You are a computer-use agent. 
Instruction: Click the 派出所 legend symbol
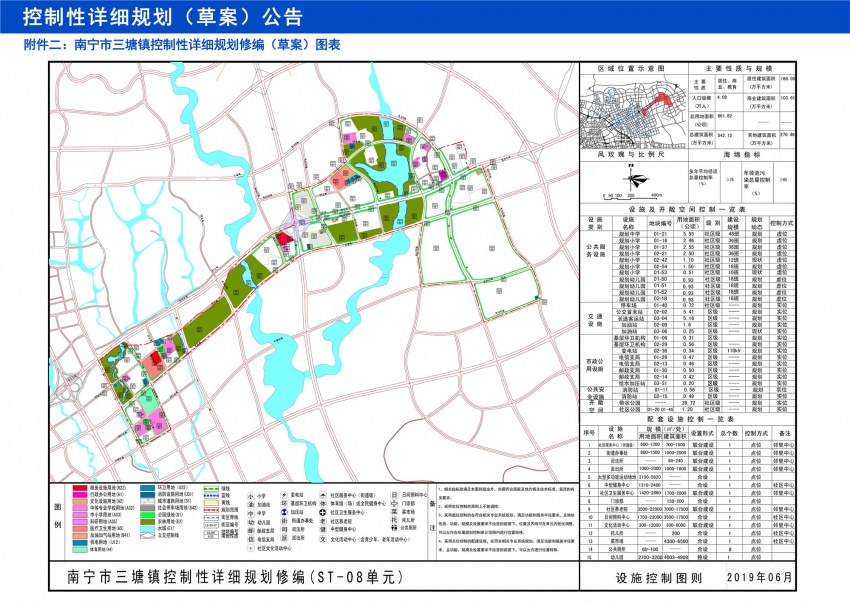(x=284, y=538)
